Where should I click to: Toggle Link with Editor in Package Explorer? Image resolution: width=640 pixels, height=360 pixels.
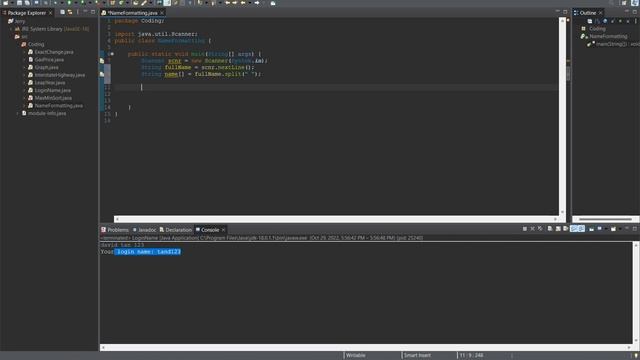(x=70, y=12)
